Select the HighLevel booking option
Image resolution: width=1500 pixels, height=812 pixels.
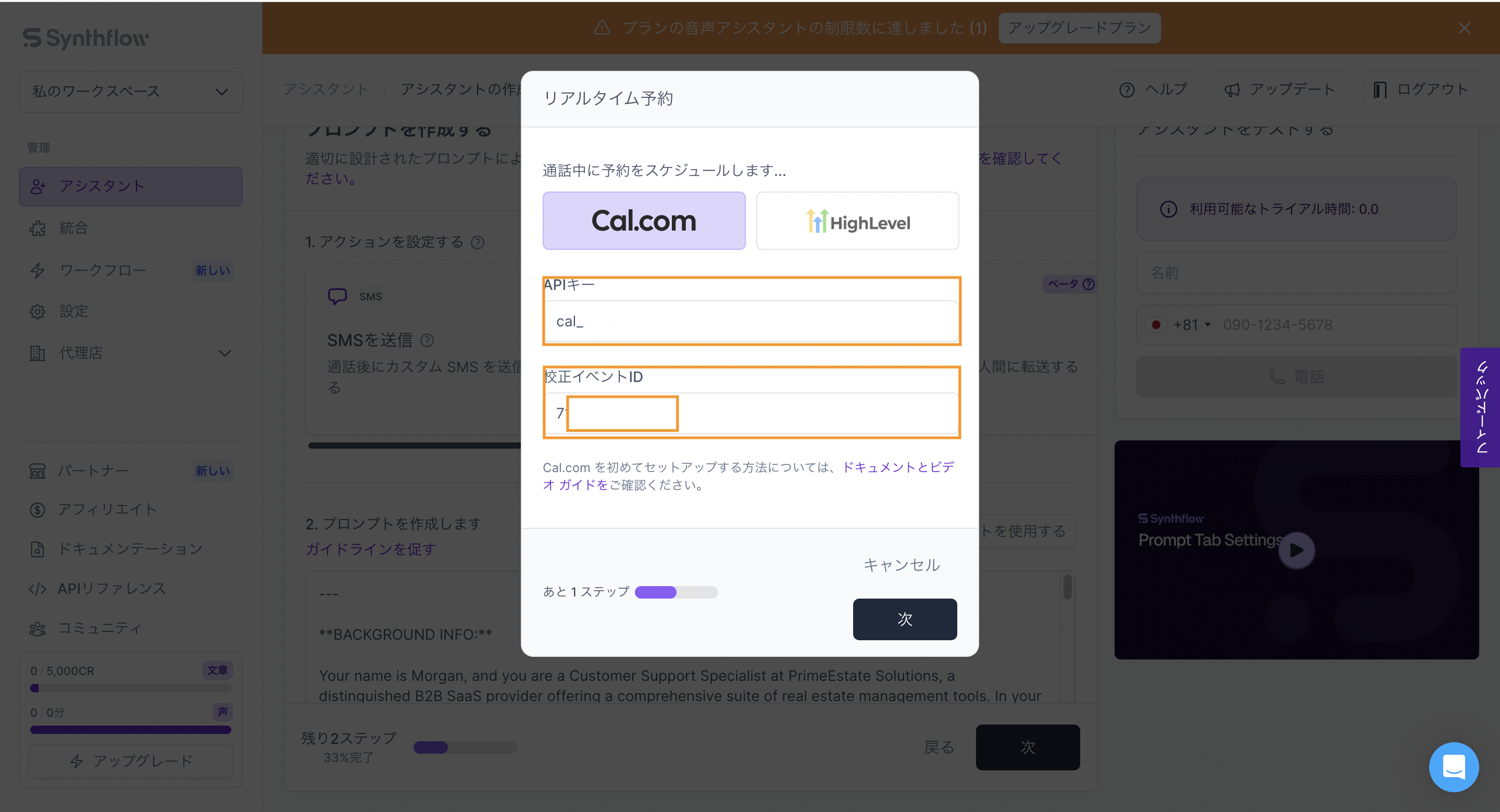point(857,221)
